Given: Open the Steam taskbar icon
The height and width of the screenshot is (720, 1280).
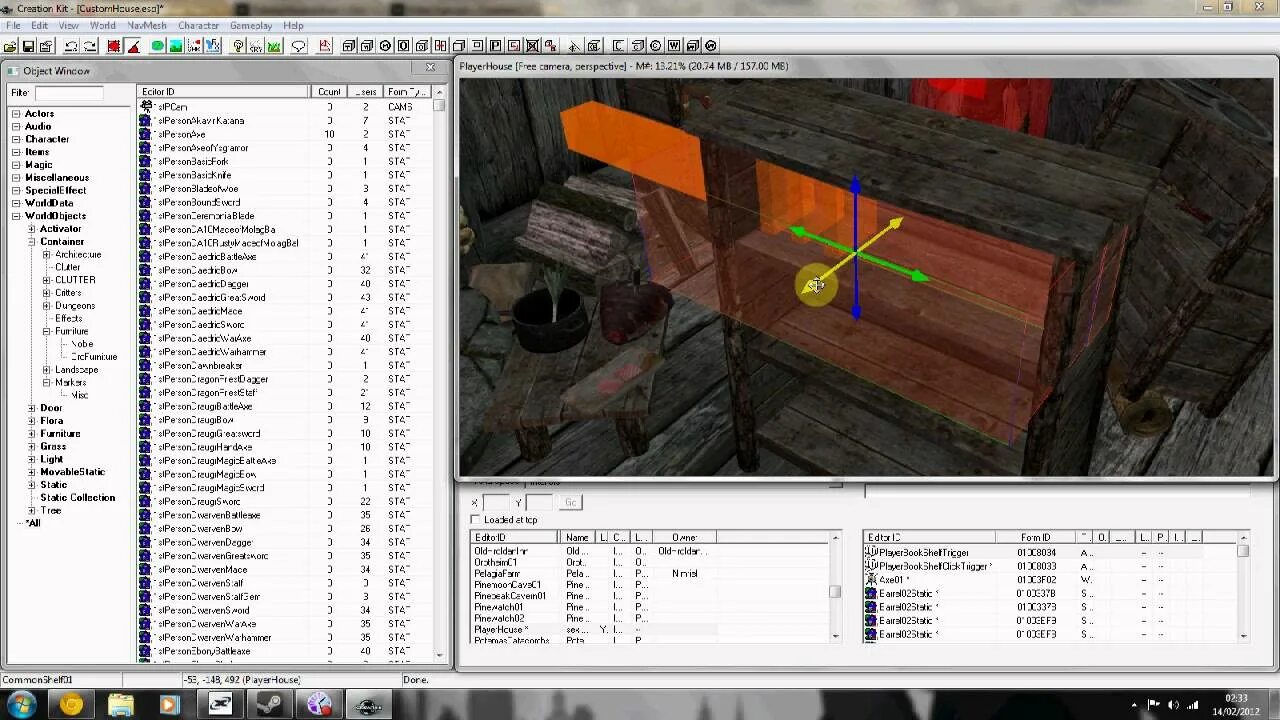Looking at the screenshot, I should tap(269, 704).
